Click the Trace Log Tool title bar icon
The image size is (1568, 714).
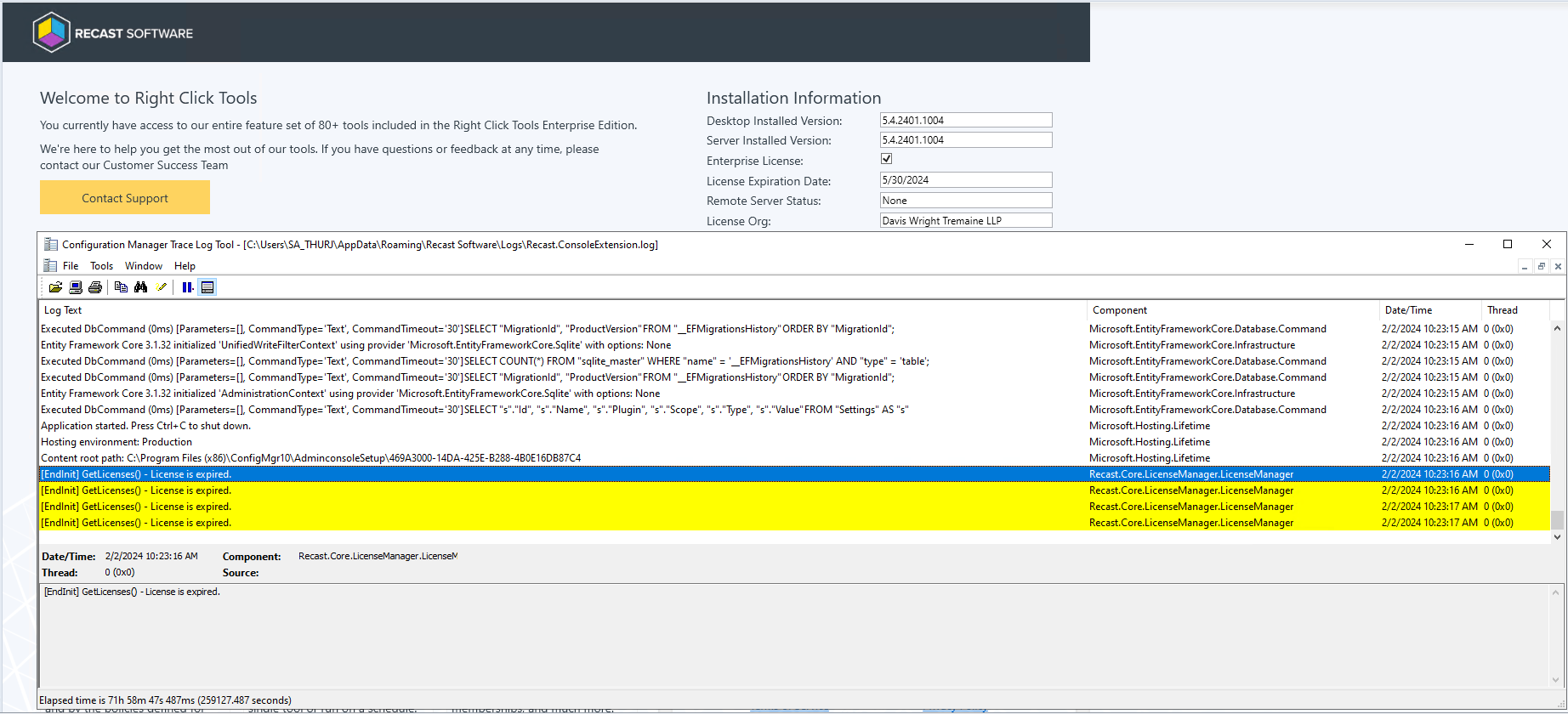[51, 245]
